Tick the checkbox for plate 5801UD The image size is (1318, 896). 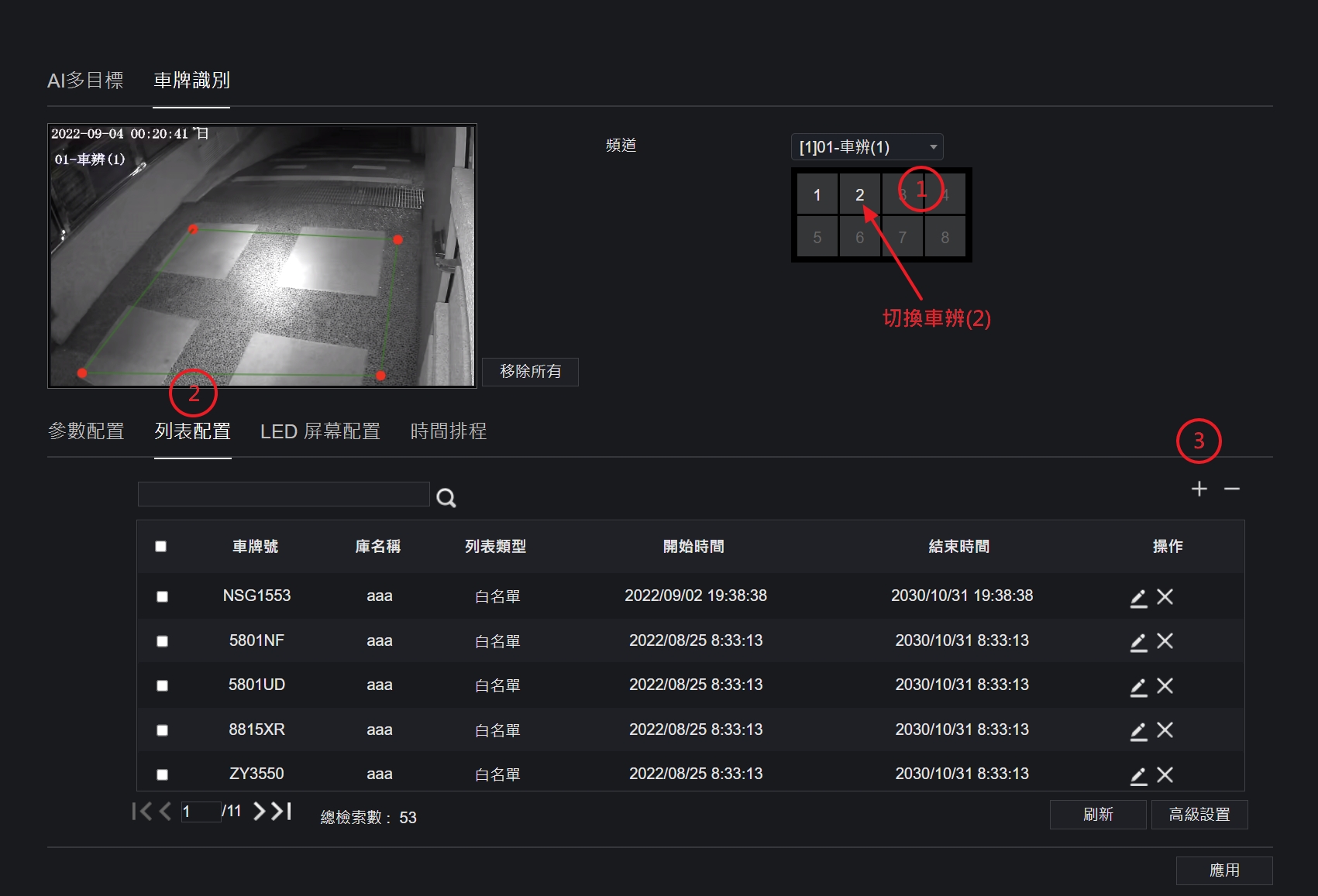(162, 685)
